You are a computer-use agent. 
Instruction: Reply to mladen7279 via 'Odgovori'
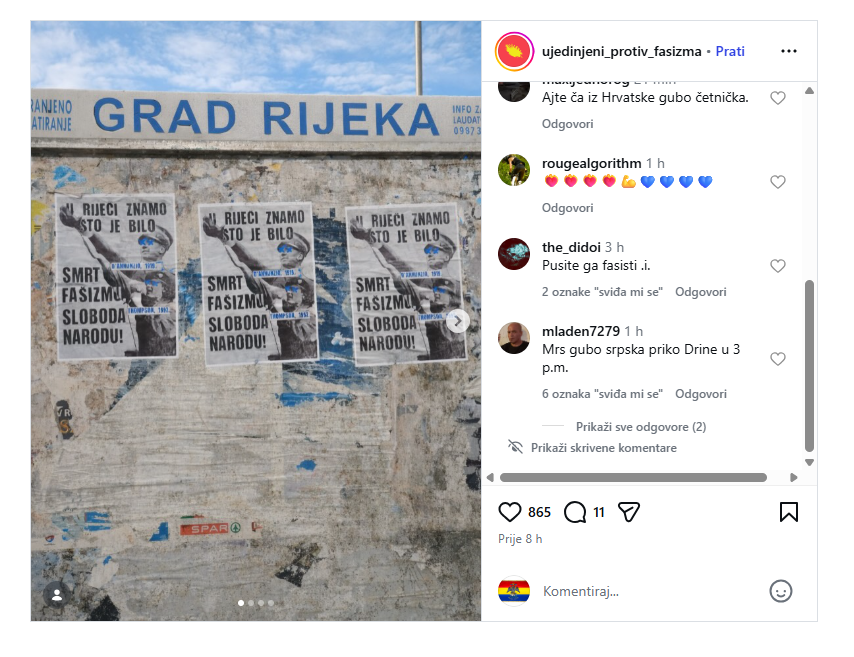coord(701,394)
